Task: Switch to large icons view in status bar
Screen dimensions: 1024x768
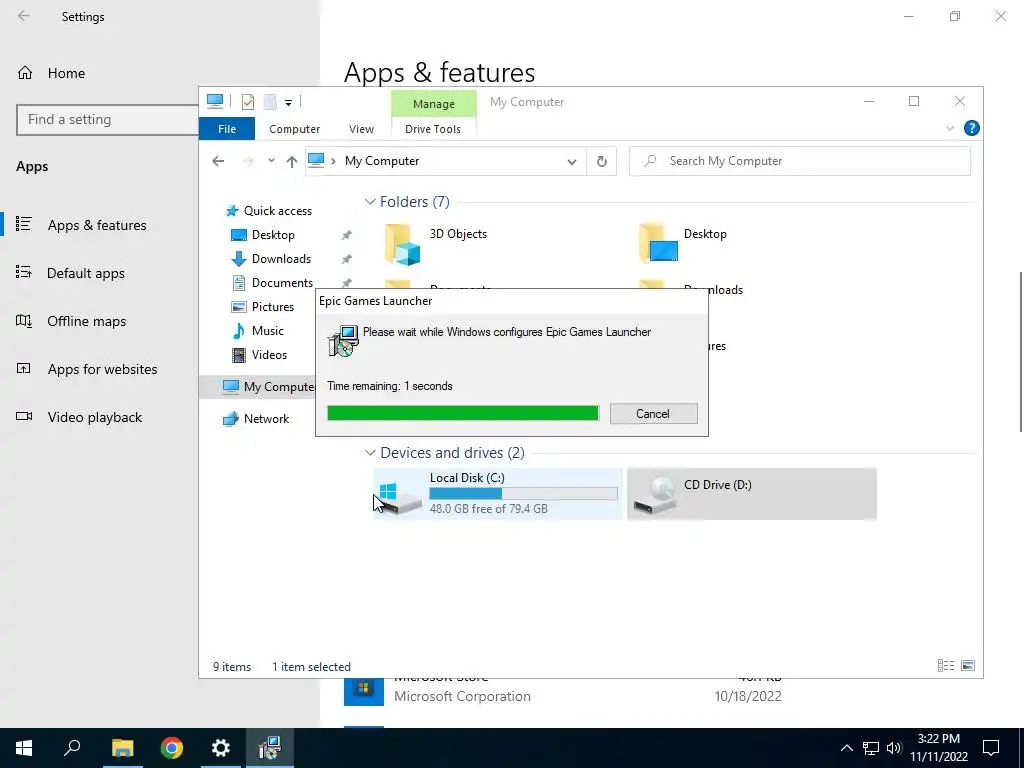Action: (x=968, y=665)
